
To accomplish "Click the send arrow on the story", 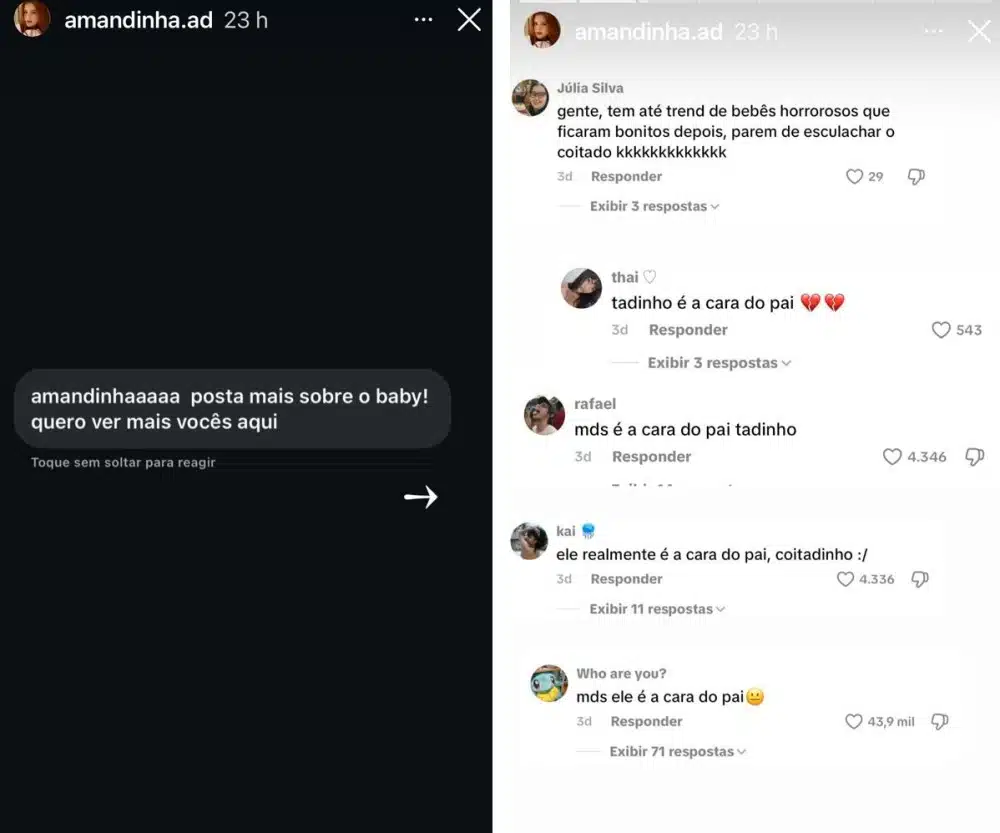I will pos(421,496).
